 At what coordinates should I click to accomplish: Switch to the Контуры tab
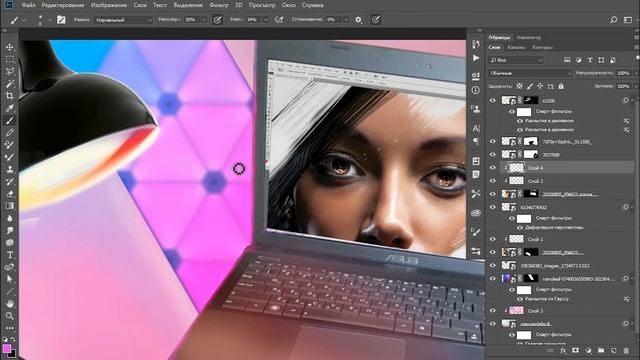pos(542,47)
